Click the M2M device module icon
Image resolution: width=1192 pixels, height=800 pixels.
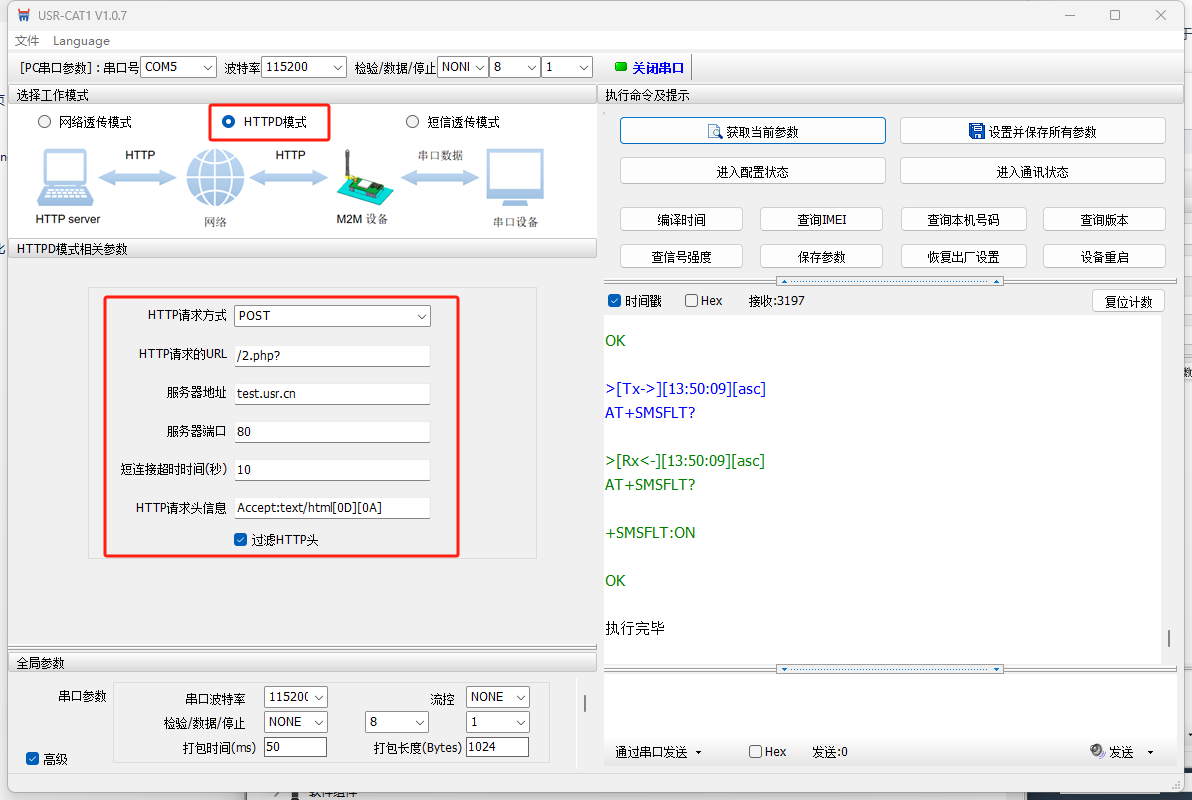[x=360, y=180]
